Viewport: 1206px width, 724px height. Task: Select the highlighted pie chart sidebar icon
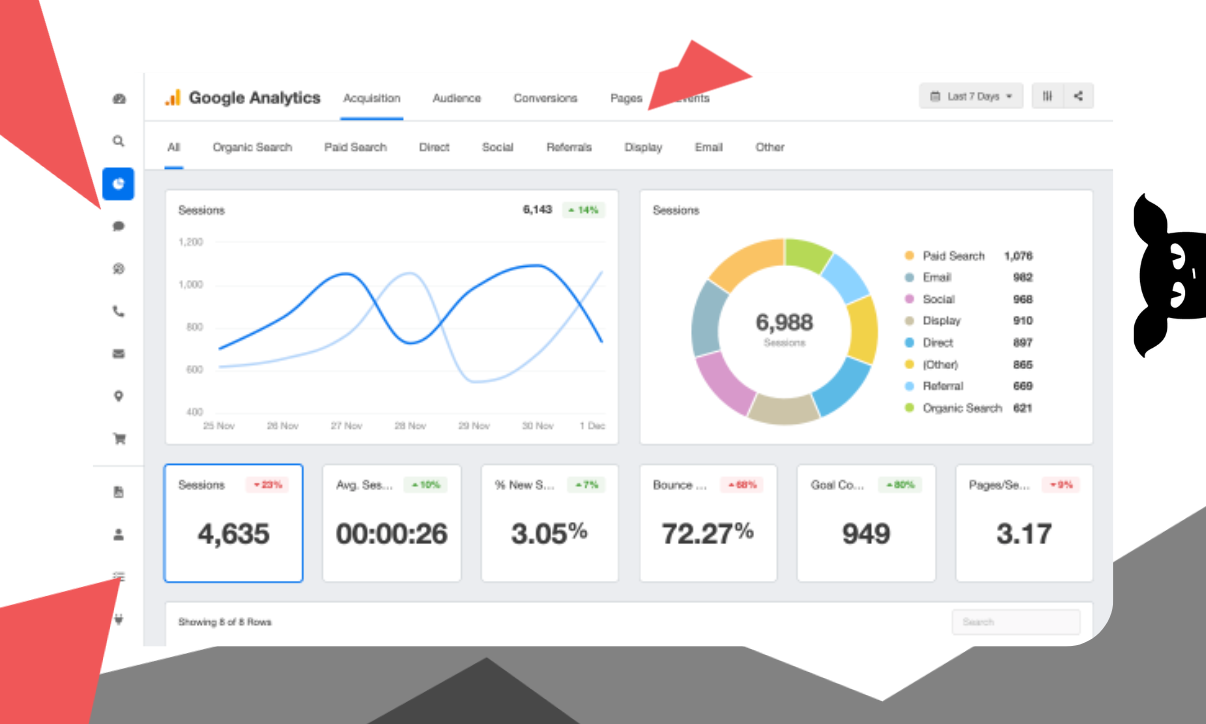click(119, 184)
